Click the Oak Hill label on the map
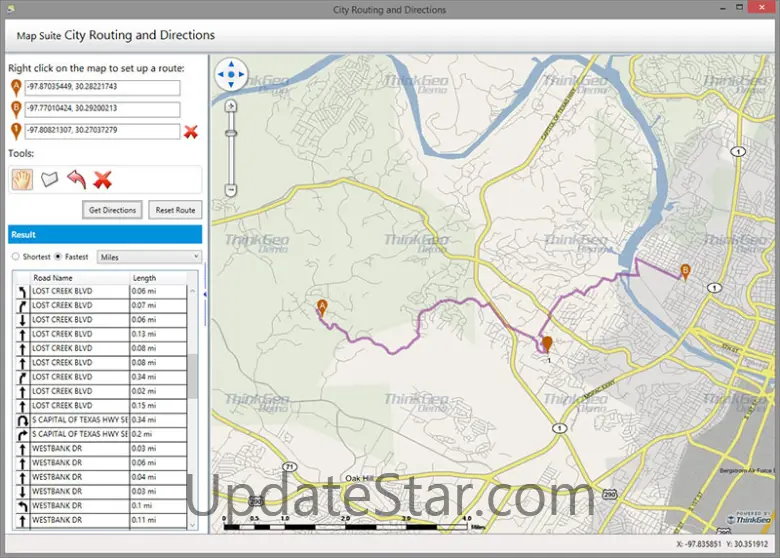Screen dimensions: 780x558 click(359, 478)
